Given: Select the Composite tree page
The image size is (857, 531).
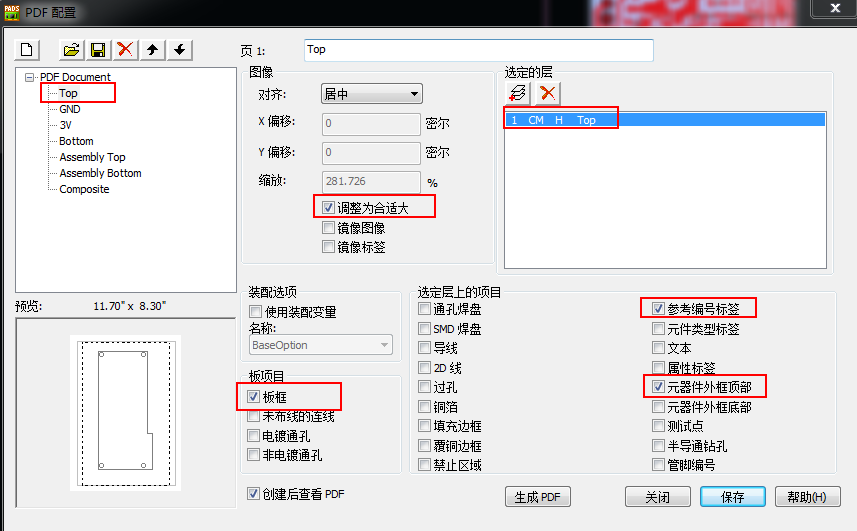Looking at the screenshot, I should coord(84,189).
